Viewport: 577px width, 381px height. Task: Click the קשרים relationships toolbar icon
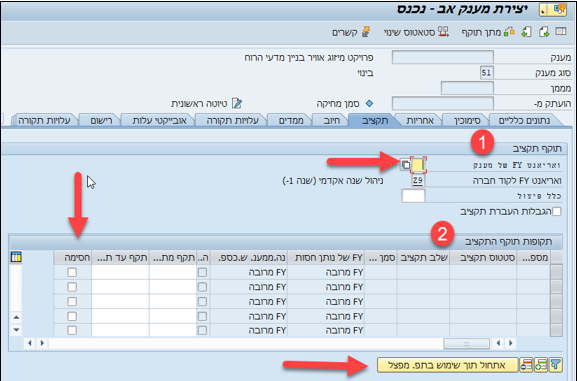coord(365,32)
